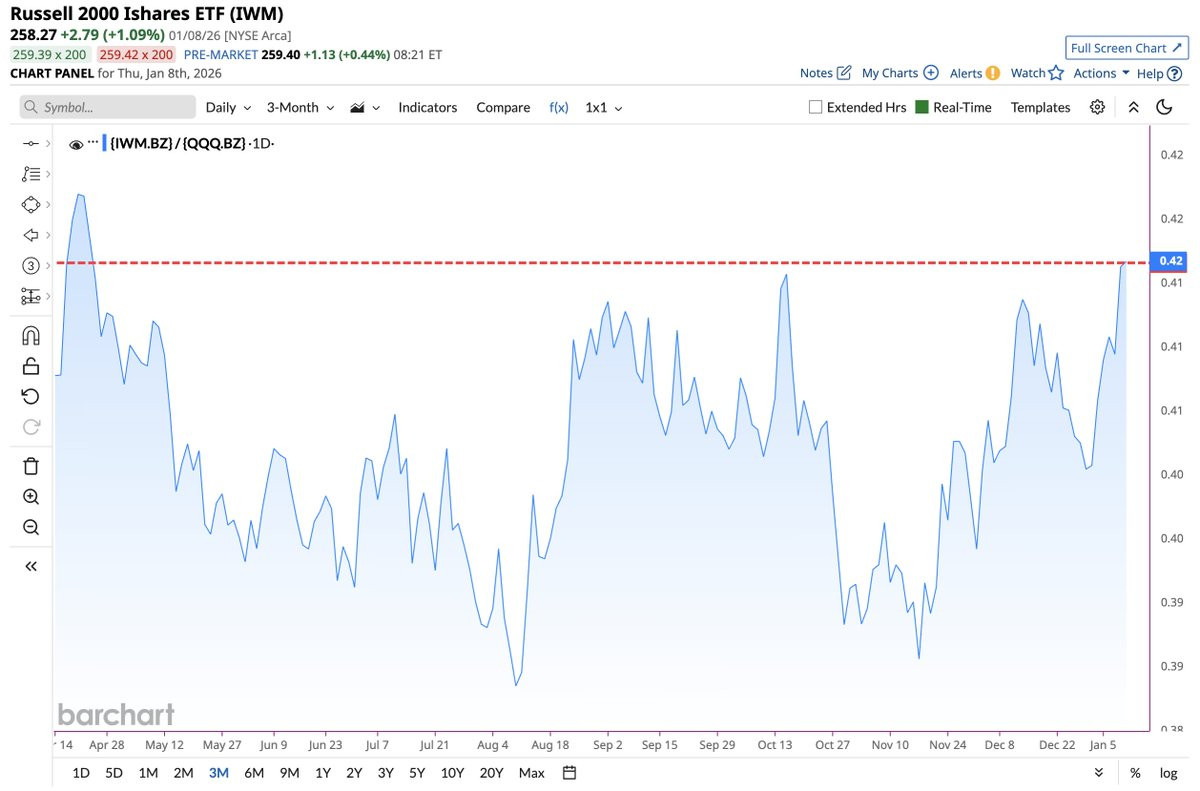Image resolution: width=1200 pixels, height=791 pixels.
Task: Click the My Charts plus icon
Action: point(930,73)
